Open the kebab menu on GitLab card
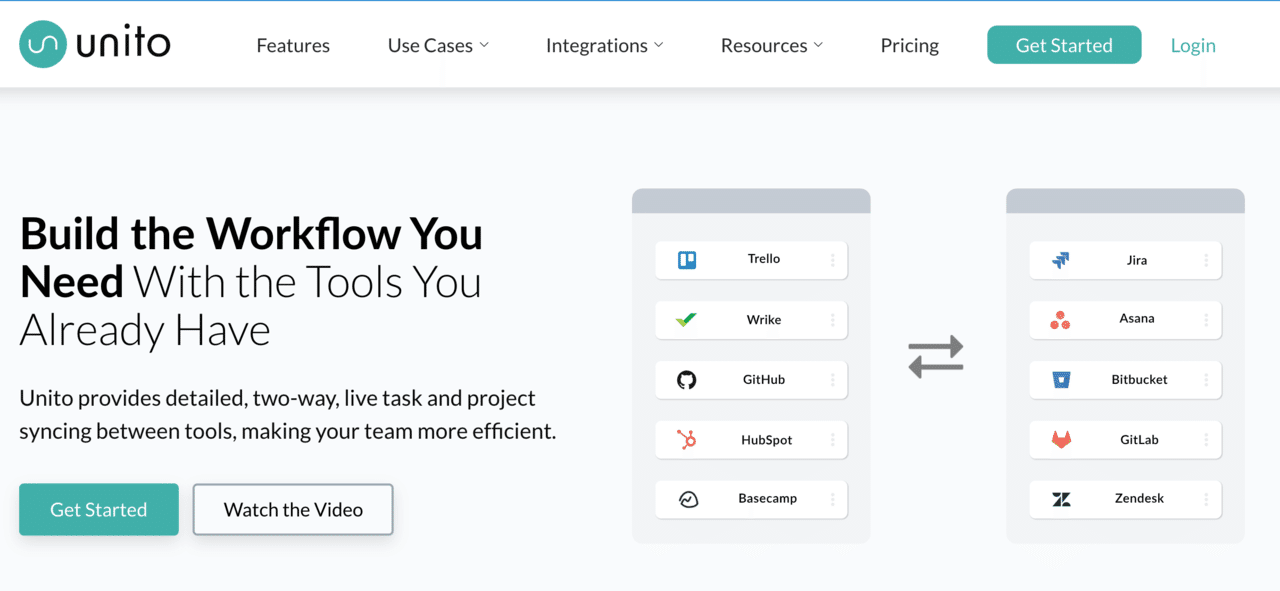This screenshot has width=1280, height=591. point(1206,440)
